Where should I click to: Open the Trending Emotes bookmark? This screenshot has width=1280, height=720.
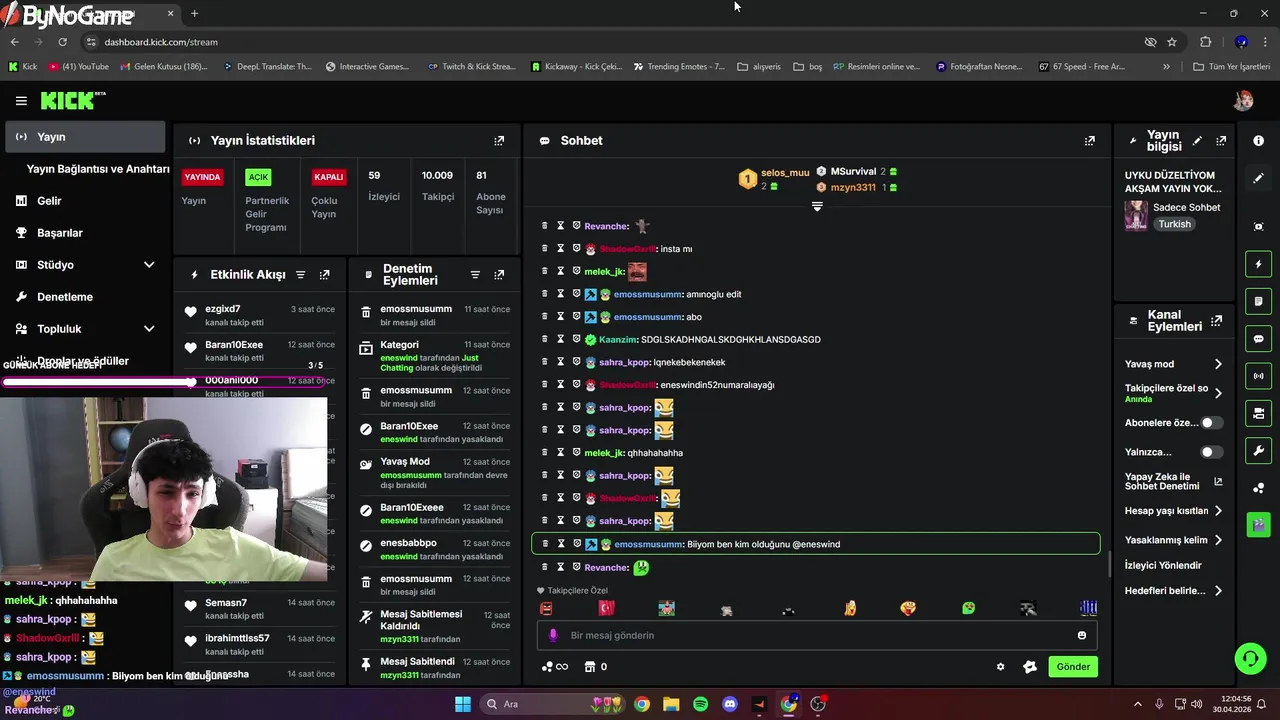coord(679,67)
